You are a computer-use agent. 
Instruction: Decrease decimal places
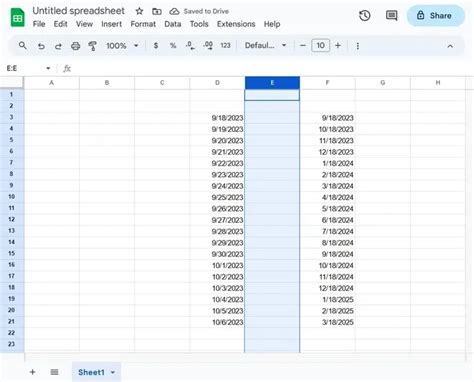point(190,45)
